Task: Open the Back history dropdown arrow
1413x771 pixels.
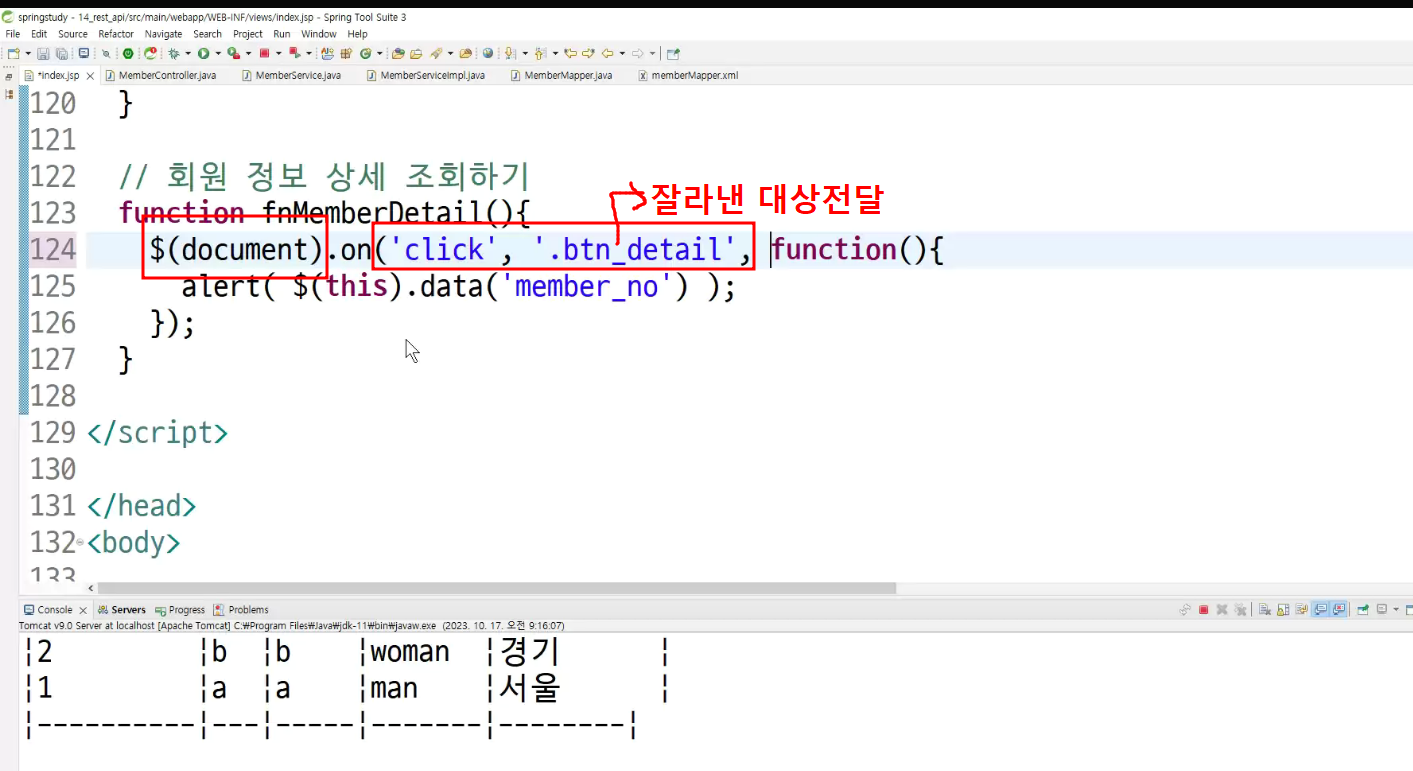Action: point(622,53)
